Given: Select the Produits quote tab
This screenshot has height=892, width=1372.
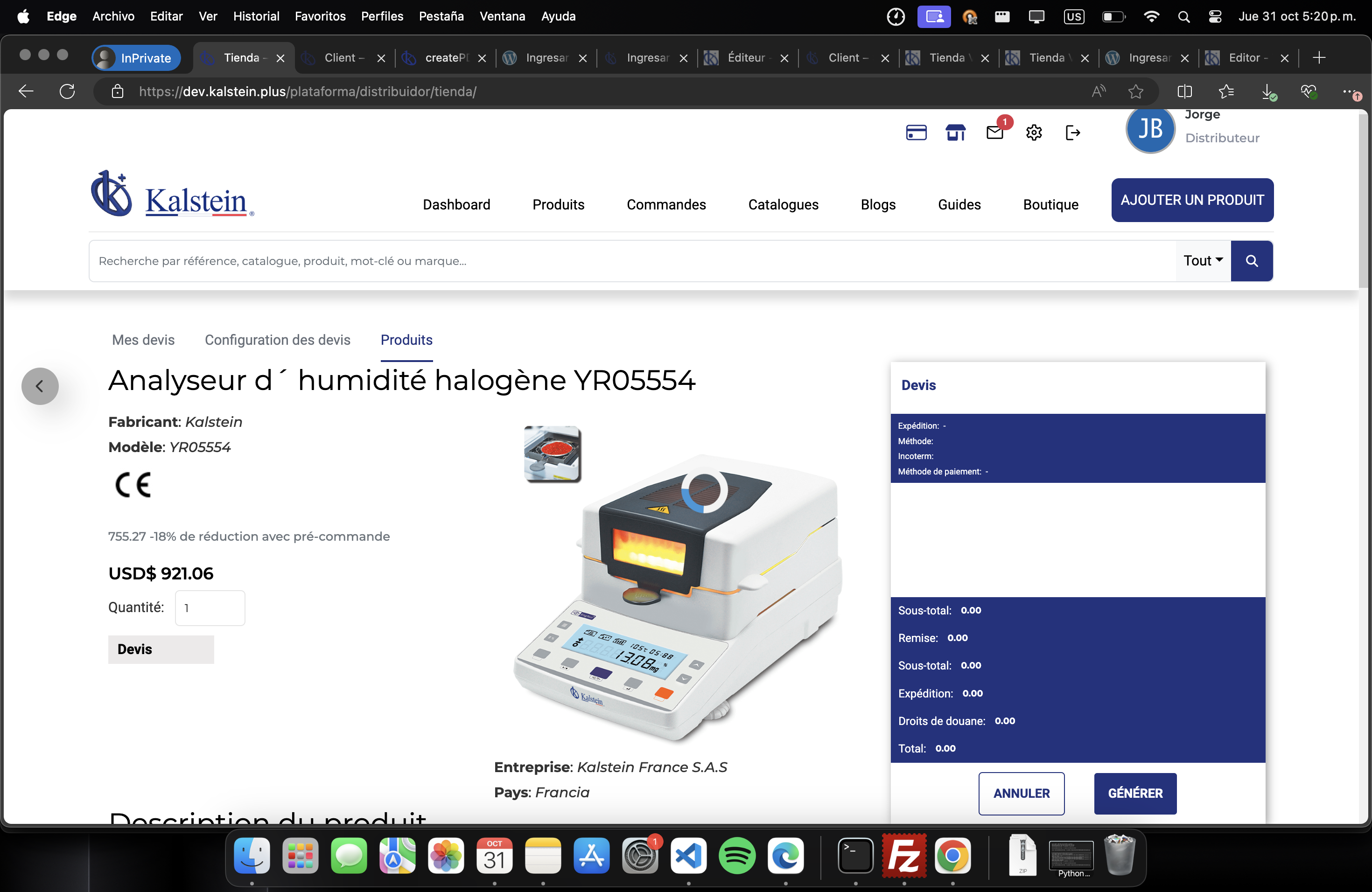Looking at the screenshot, I should (406, 340).
